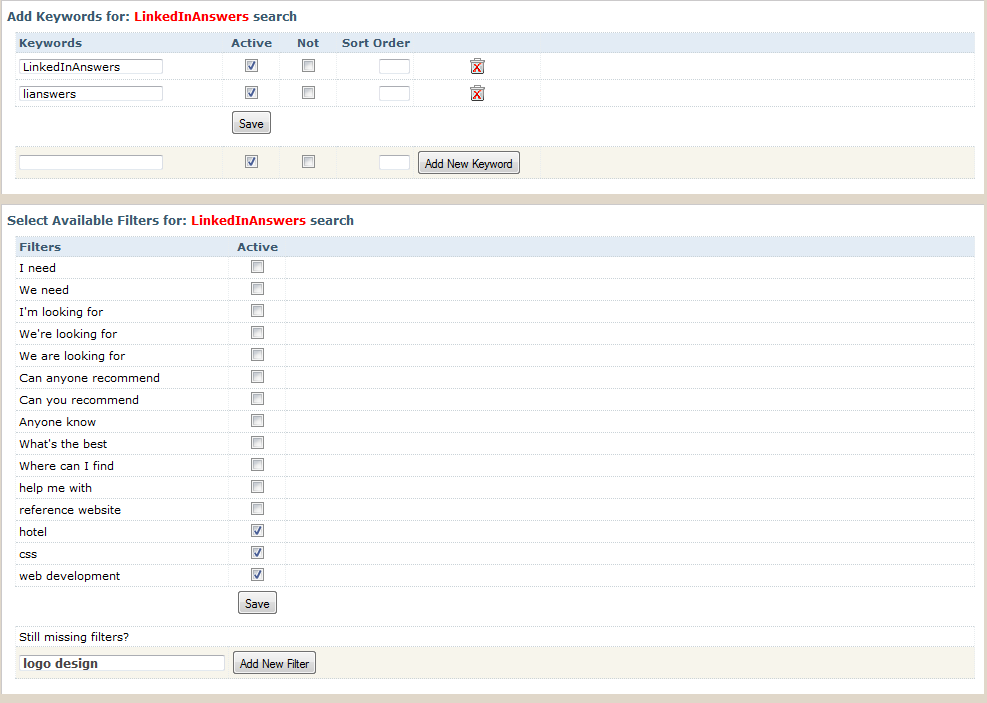Save the keywords list
Screen dimensions: 987x703
point(251,123)
